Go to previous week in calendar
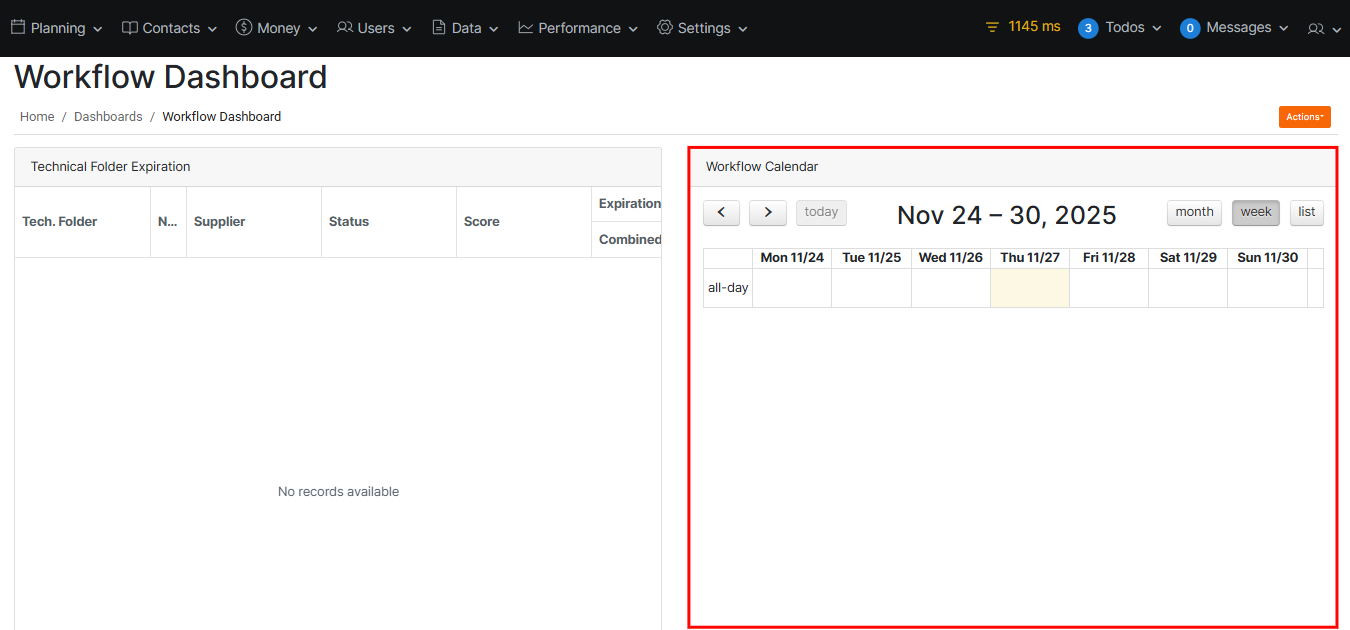 [721, 212]
